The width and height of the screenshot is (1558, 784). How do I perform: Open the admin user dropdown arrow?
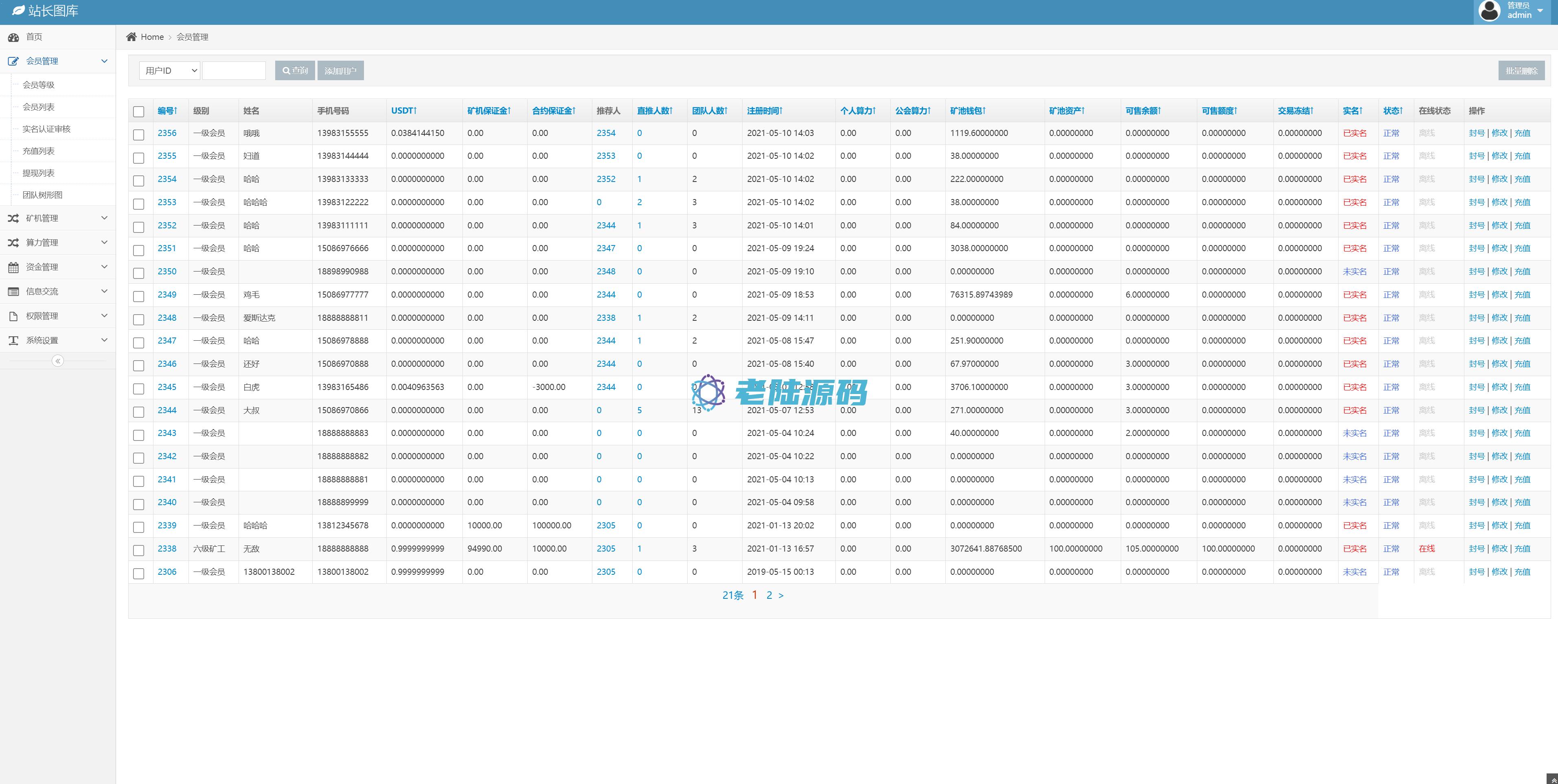[x=1540, y=11]
